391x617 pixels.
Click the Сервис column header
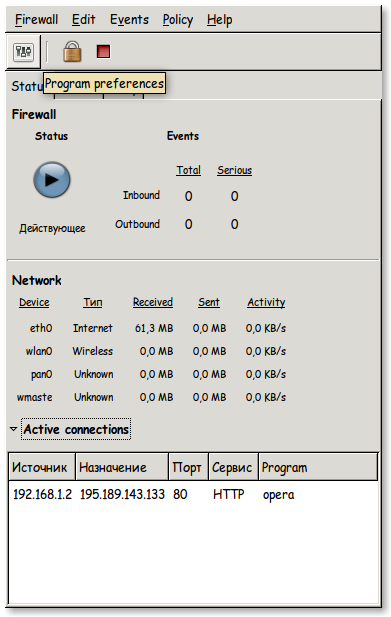233,467
